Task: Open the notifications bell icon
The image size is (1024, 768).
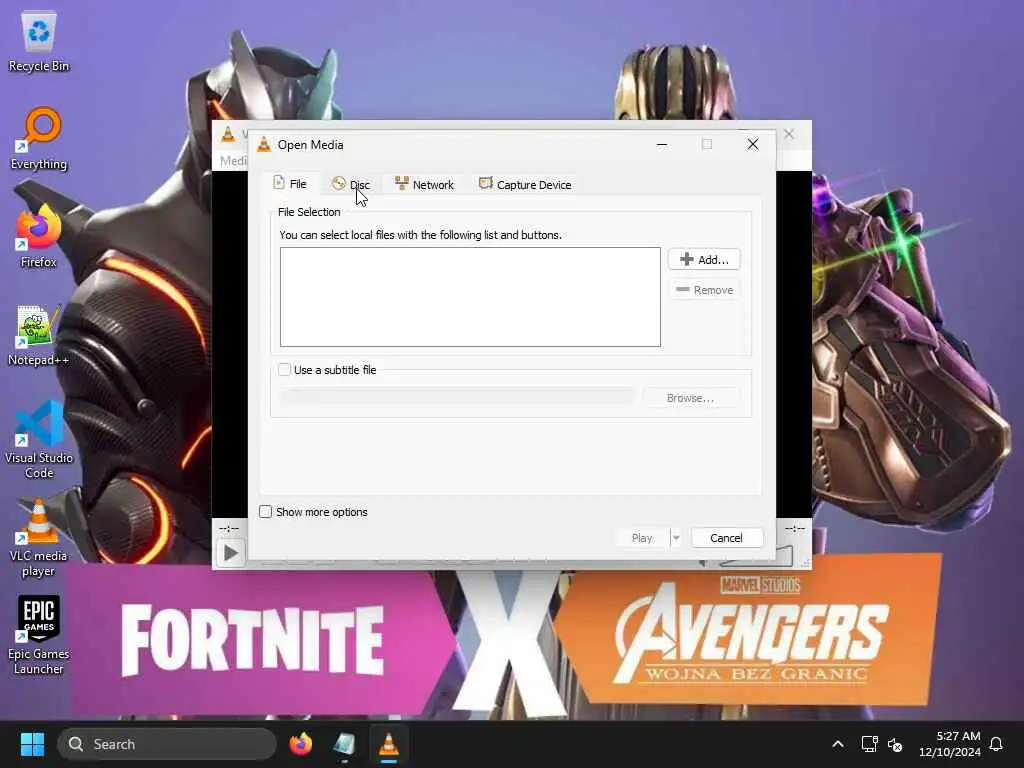Action: click(x=996, y=744)
